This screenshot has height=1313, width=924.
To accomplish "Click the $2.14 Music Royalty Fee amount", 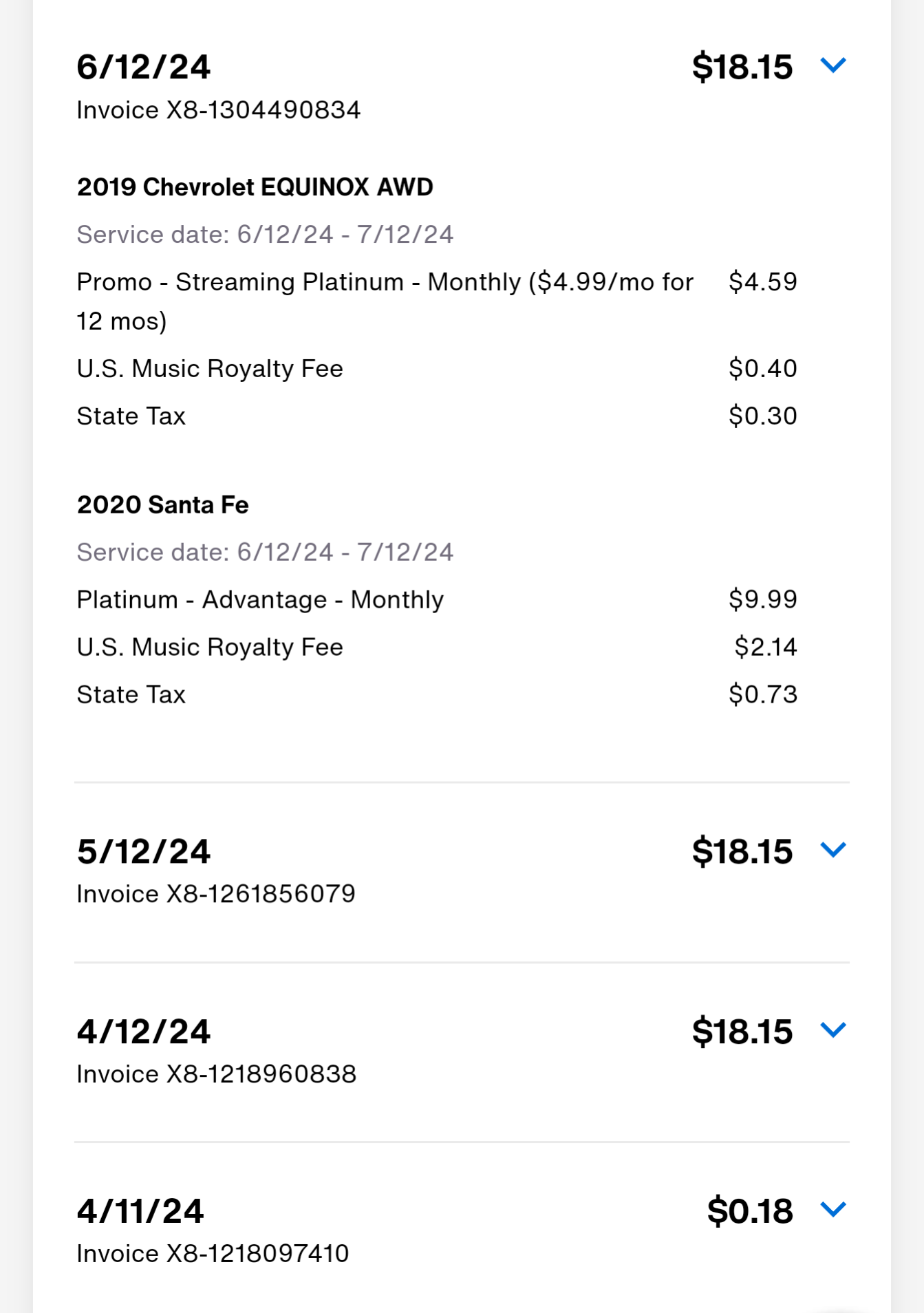I will (x=765, y=647).
